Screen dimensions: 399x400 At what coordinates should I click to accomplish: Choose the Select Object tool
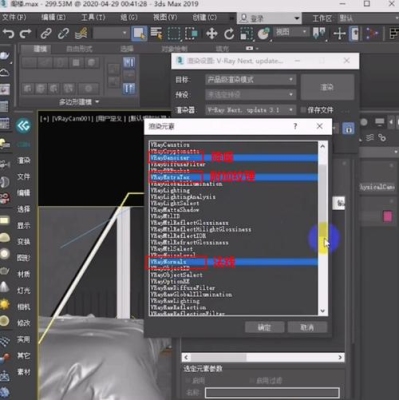(x=139, y=33)
